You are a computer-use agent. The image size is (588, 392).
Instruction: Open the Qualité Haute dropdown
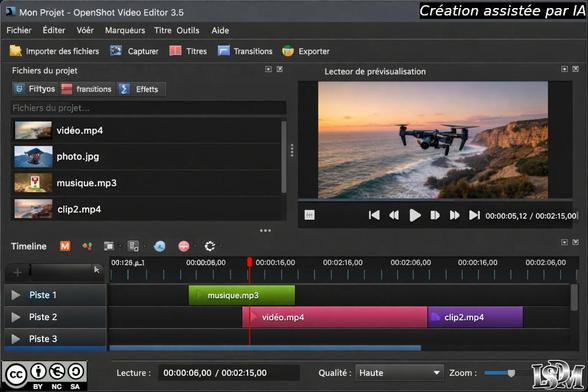click(x=399, y=373)
